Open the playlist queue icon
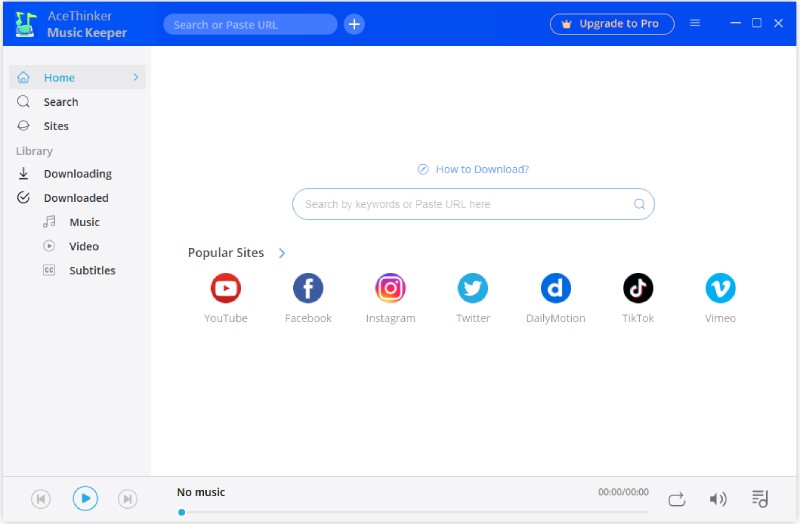 point(760,498)
